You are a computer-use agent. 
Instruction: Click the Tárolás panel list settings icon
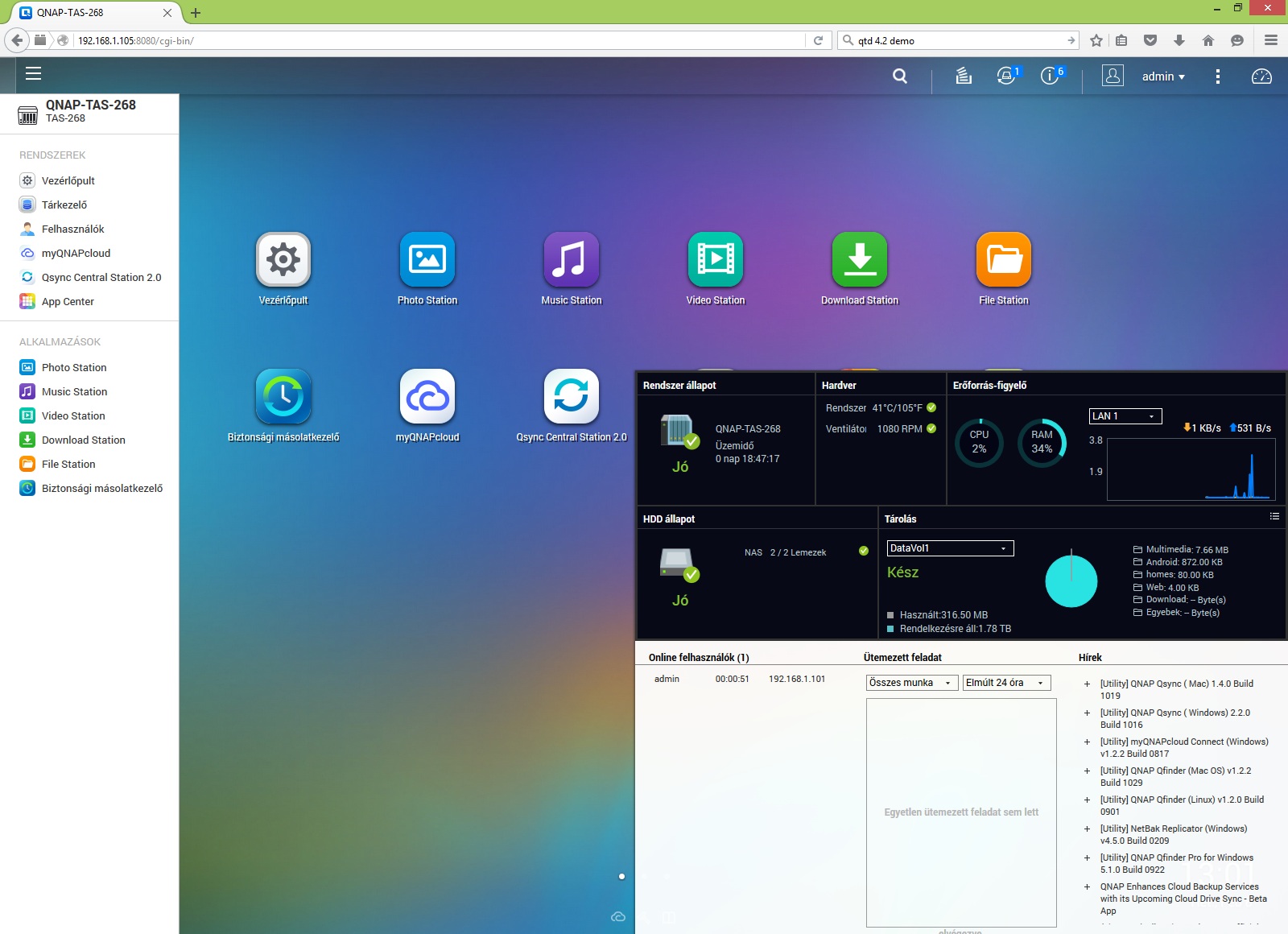(x=1274, y=516)
